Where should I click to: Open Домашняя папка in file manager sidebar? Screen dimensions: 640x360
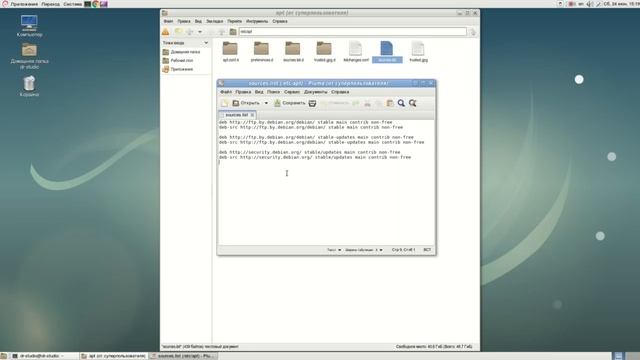(x=182, y=52)
